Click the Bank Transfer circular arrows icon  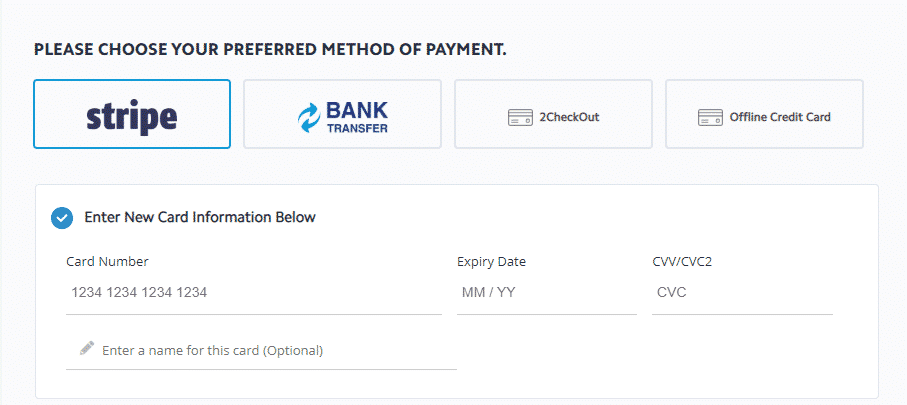(309, 118)
